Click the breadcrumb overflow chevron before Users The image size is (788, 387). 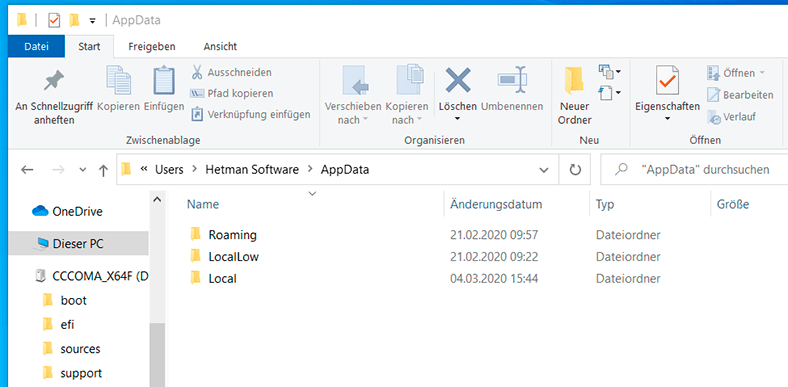click(144, 169)
